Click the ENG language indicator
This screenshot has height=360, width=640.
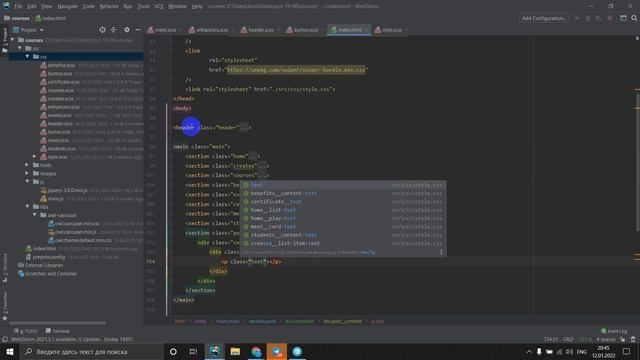pyautogui.click(x=582, y=351)
